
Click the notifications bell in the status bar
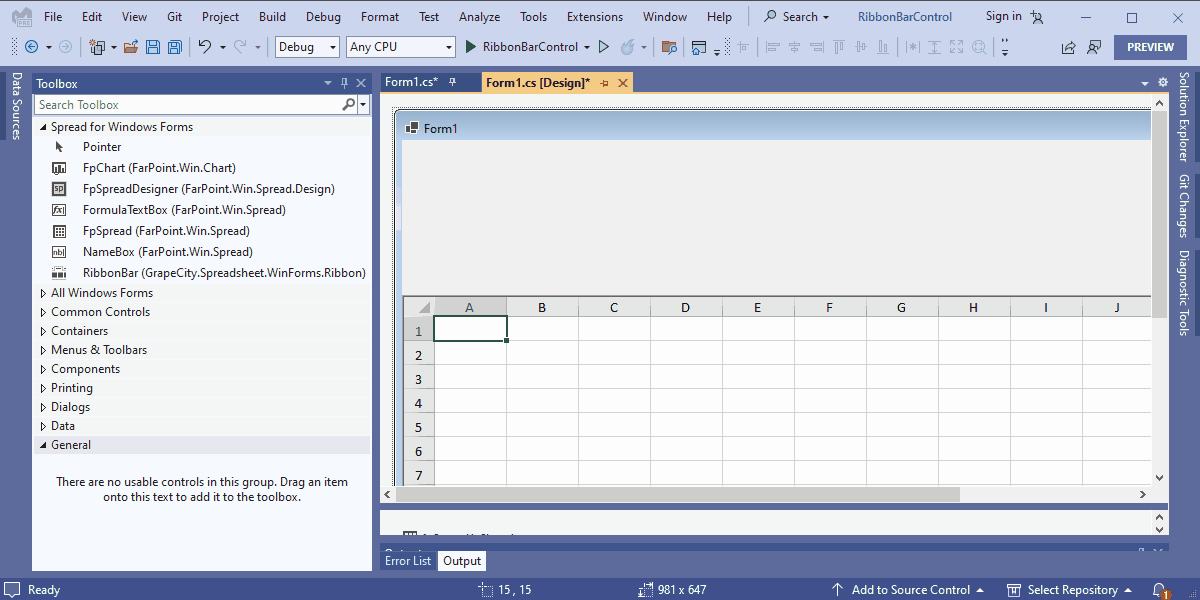tap(1160, 589)
